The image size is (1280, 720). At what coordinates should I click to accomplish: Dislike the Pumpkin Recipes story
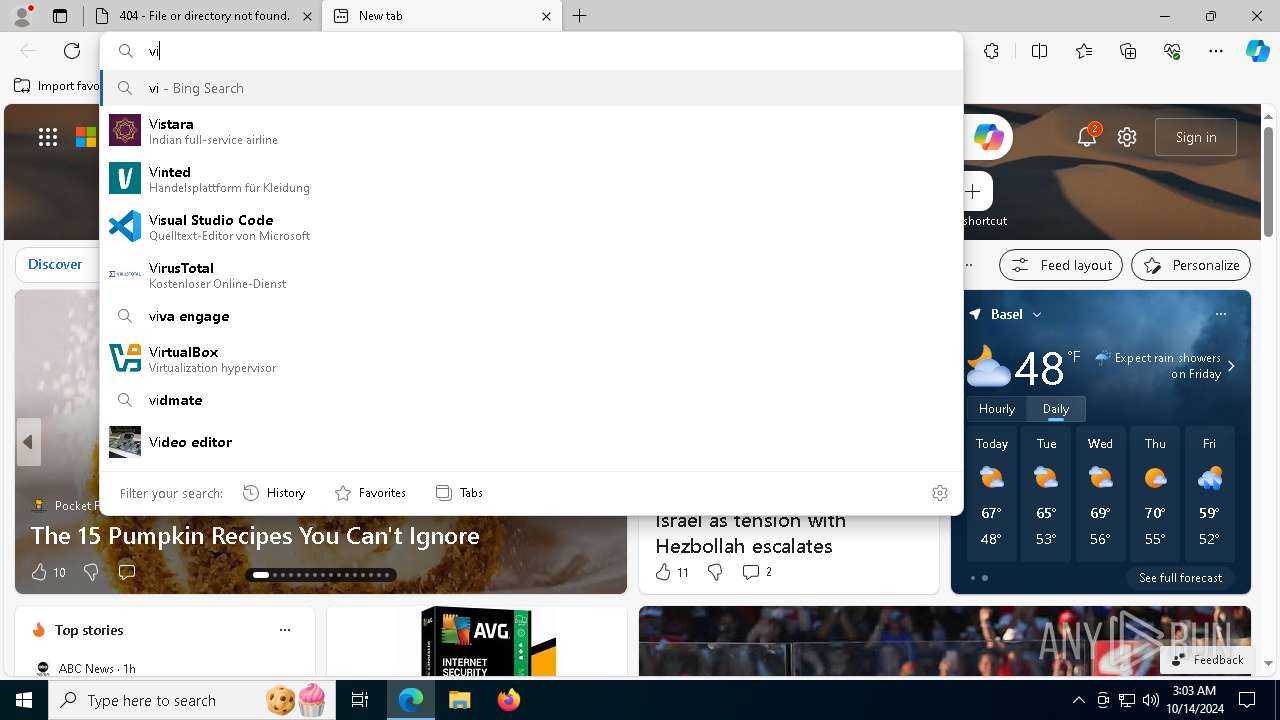coord(91,572)
